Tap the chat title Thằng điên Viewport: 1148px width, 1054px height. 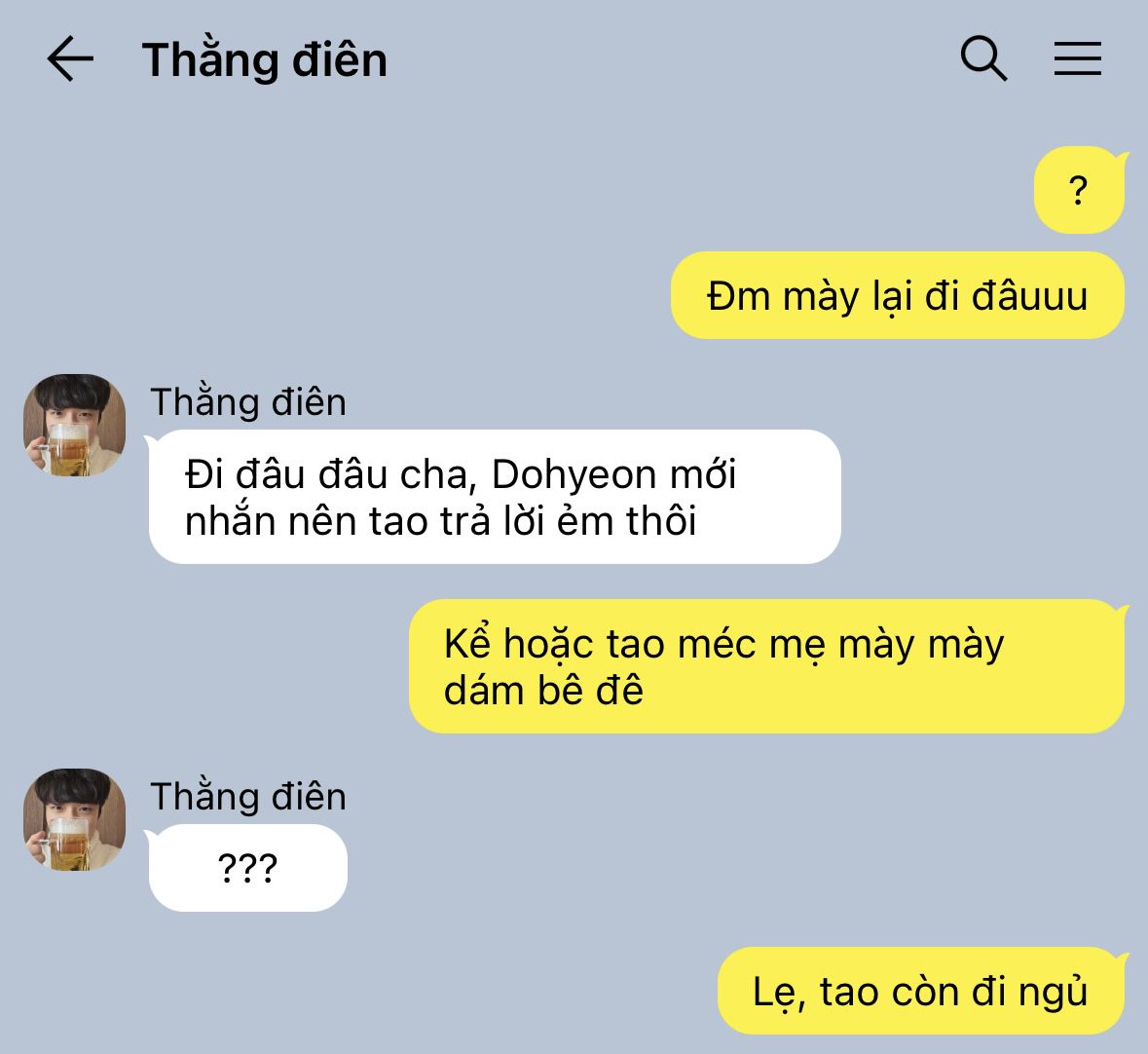click(x=264, y=60)
